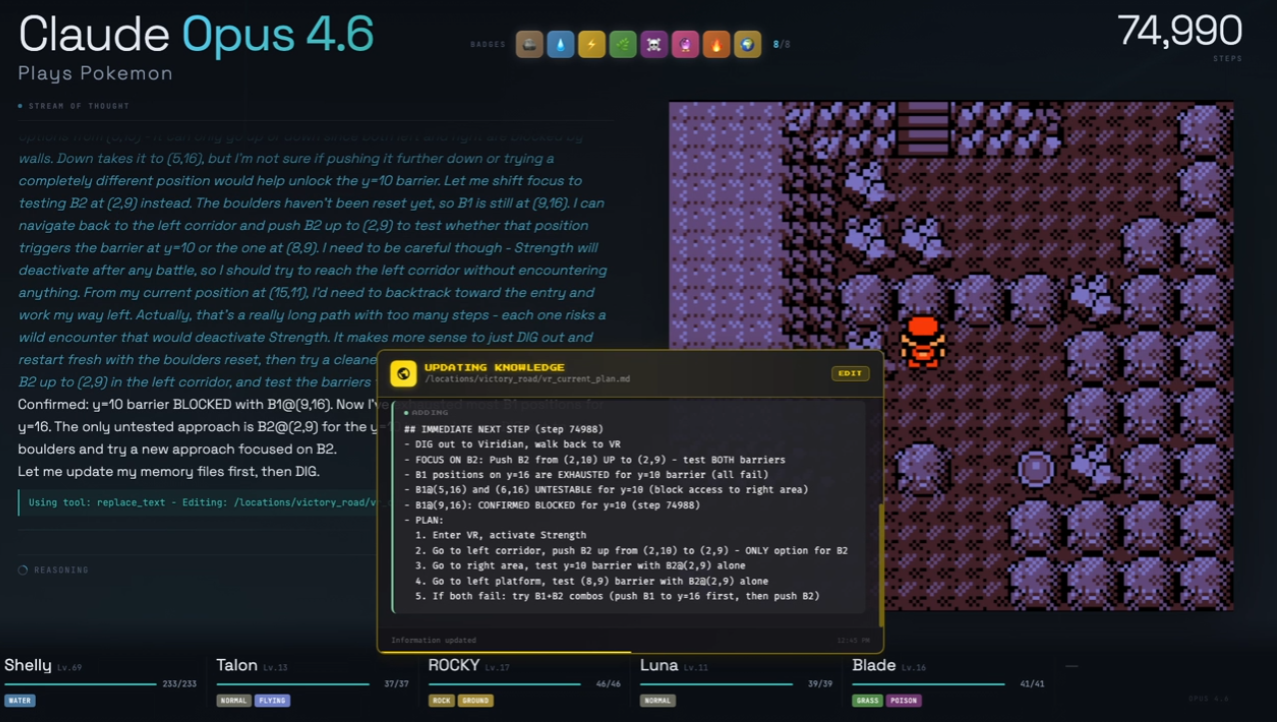The image size is (1277, 722).
Task: Click ROCKY's HP bar
Action: pyautogui.click(x=505, y=684)
